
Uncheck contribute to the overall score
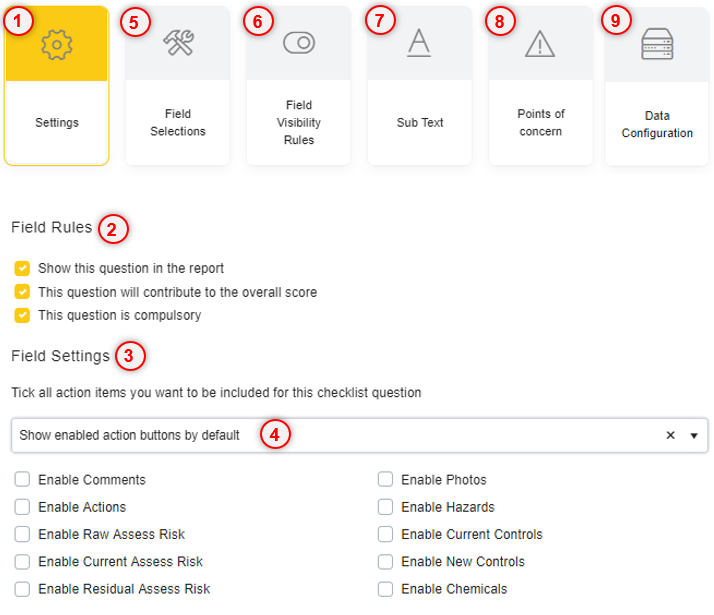22,292
